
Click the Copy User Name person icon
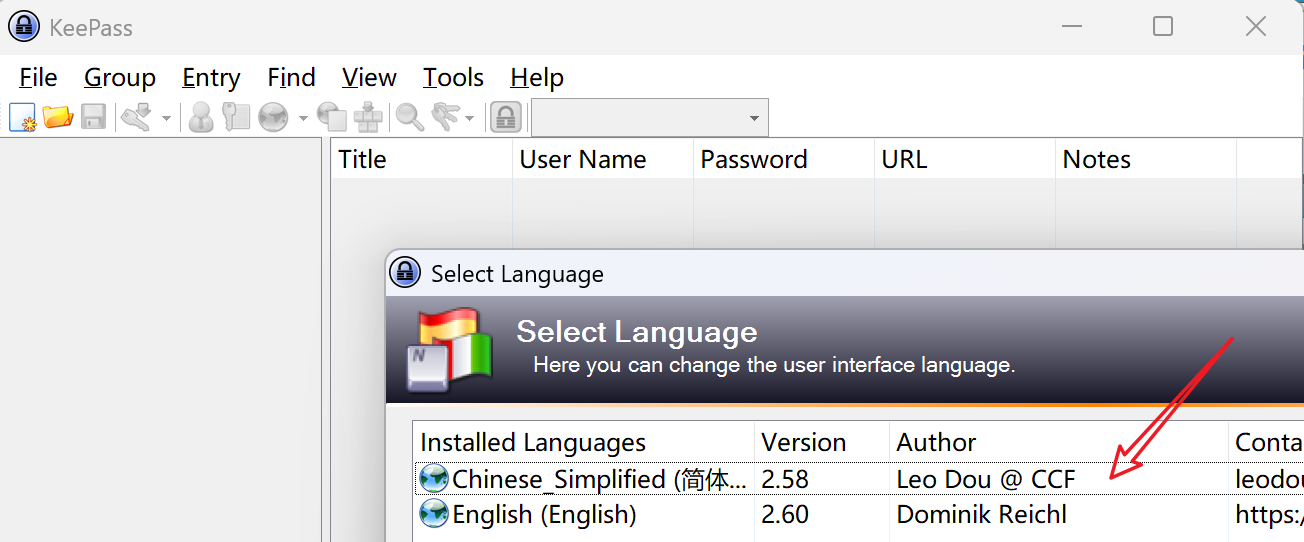click(x=201, y=117)
